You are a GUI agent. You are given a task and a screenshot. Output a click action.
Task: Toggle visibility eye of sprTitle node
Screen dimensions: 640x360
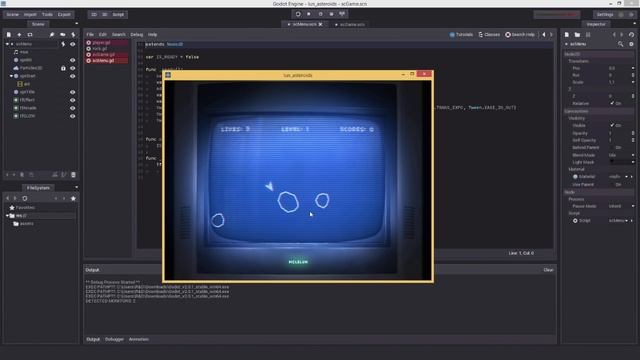pos(73,92)
